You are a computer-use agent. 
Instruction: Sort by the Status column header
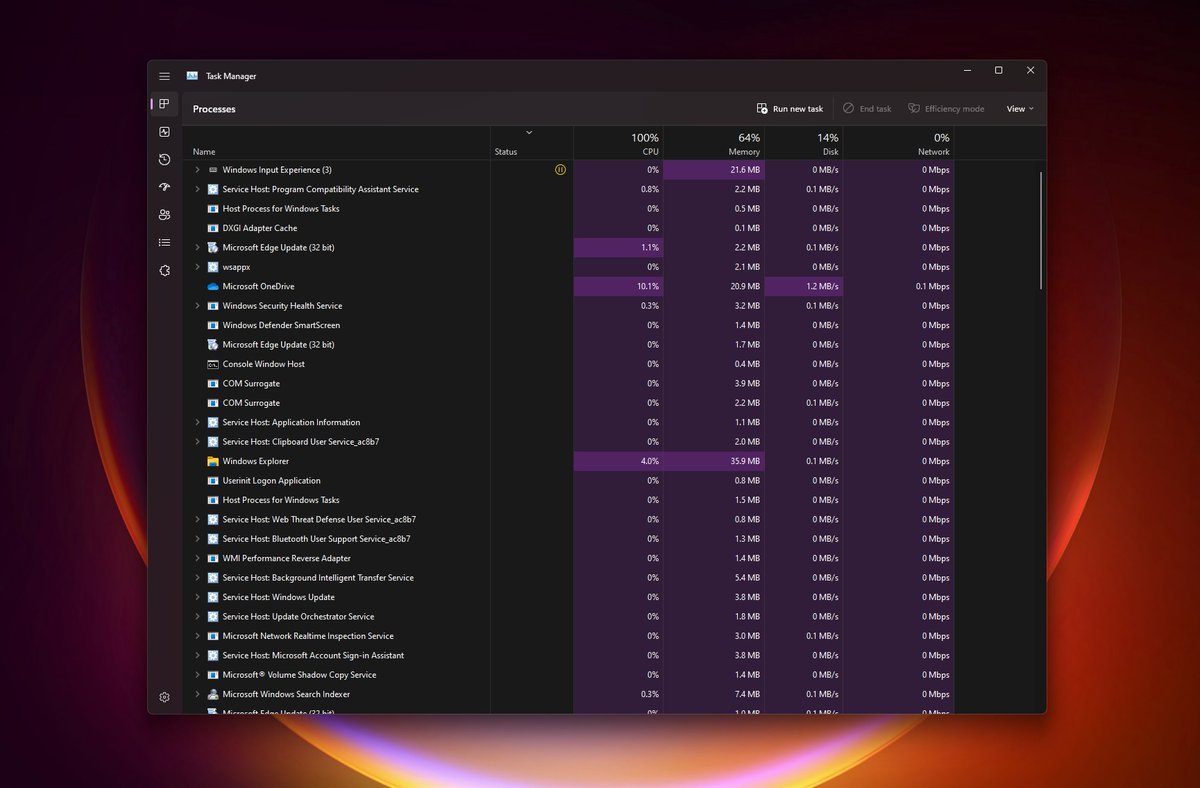tap(532, 143)
